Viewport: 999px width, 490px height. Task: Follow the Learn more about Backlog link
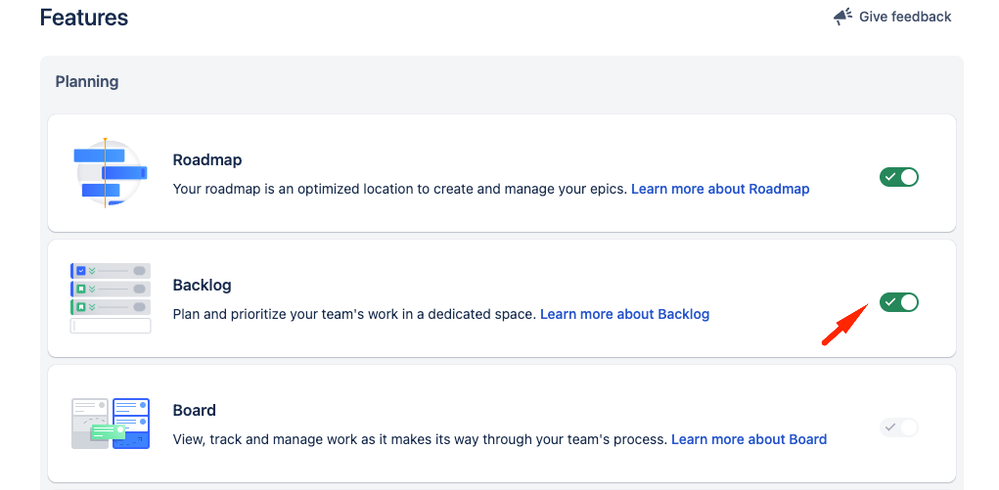[x=625, y=314]
